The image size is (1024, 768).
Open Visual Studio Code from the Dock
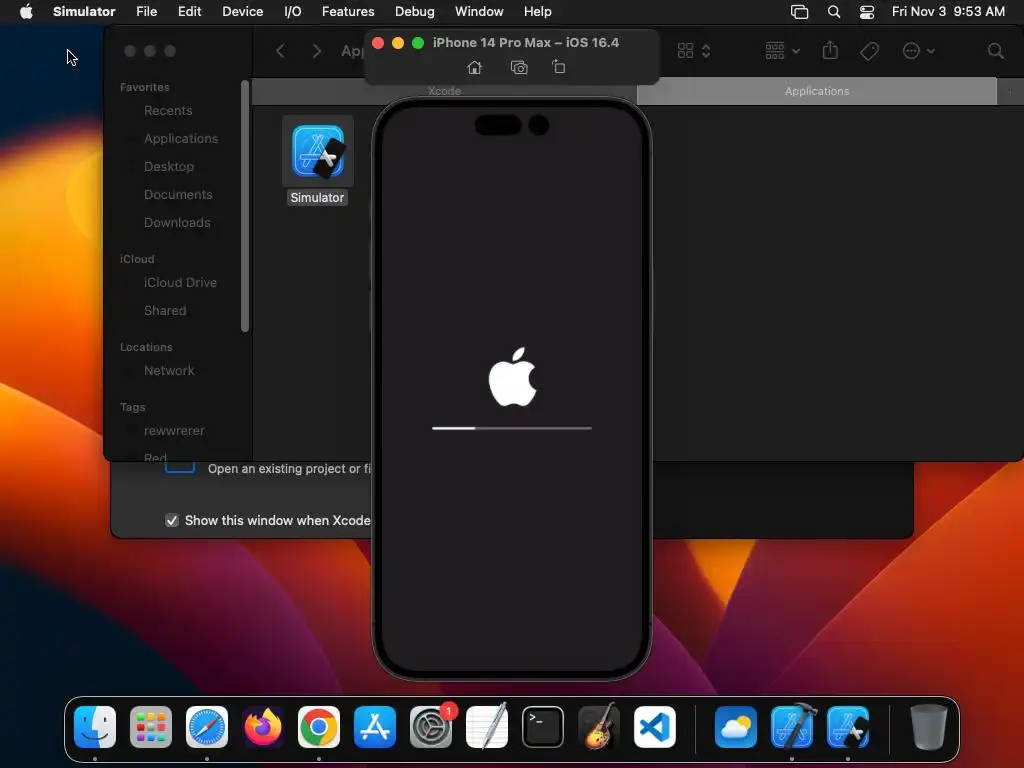[x=655, y=727]
